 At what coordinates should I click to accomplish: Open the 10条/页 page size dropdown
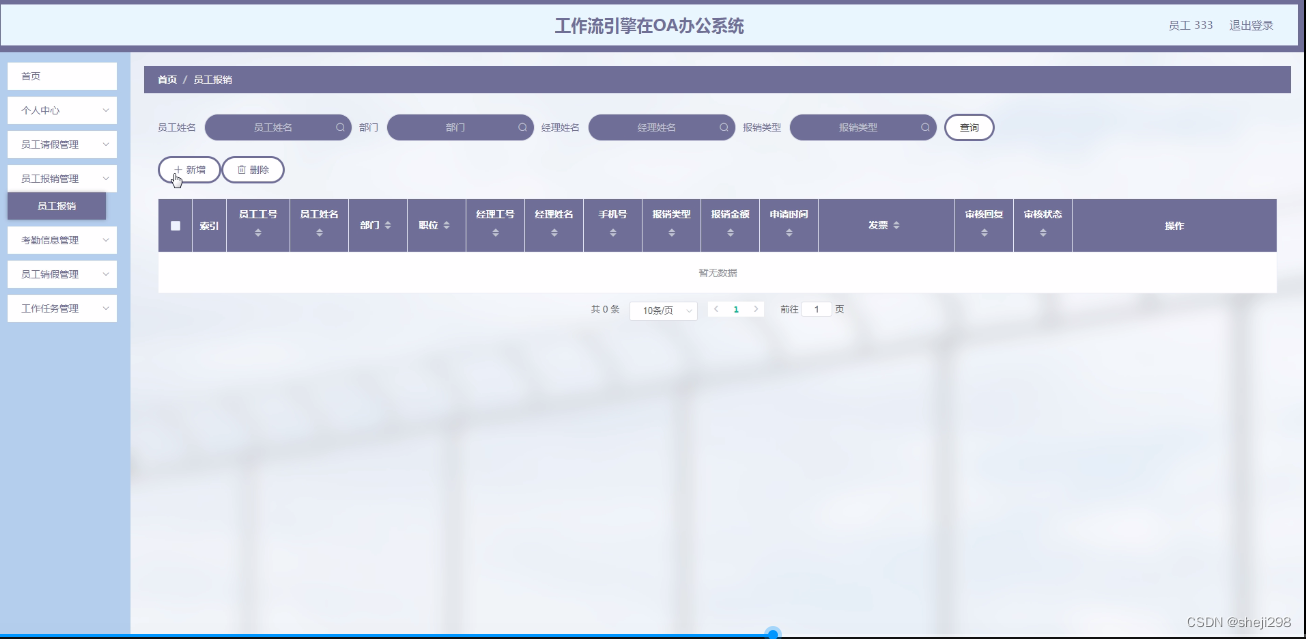click(x=663, y=309)
